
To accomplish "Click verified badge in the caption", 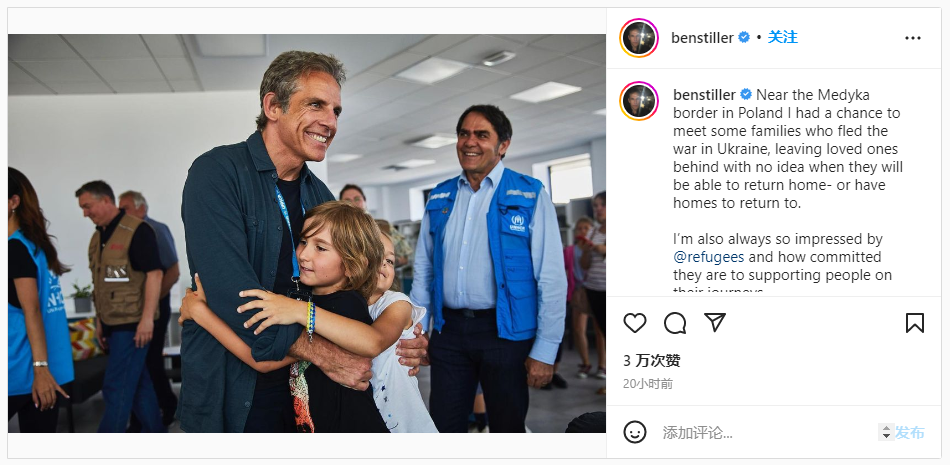I will click(x=746, y=95).
